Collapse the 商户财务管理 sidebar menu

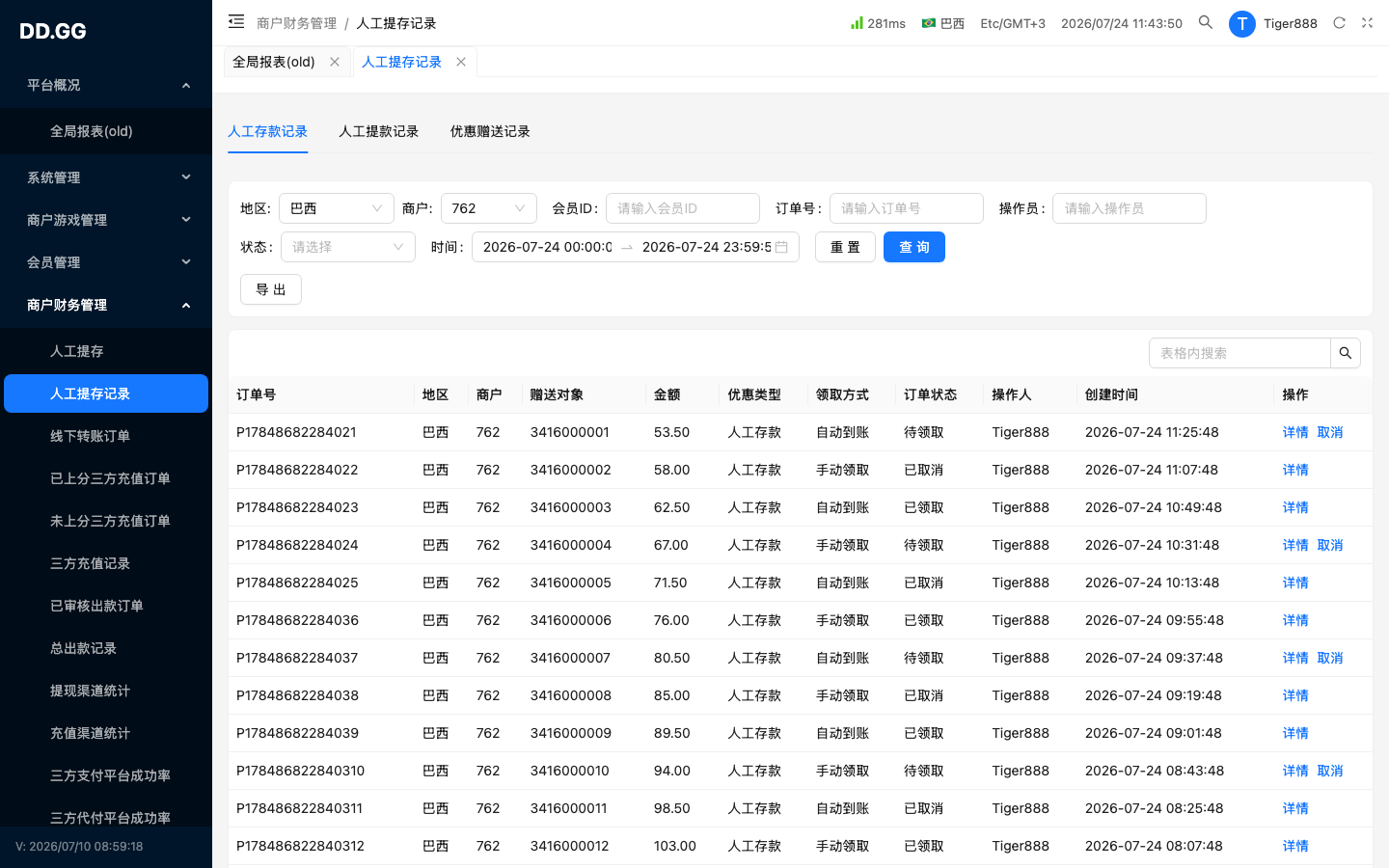coord(106,305)
